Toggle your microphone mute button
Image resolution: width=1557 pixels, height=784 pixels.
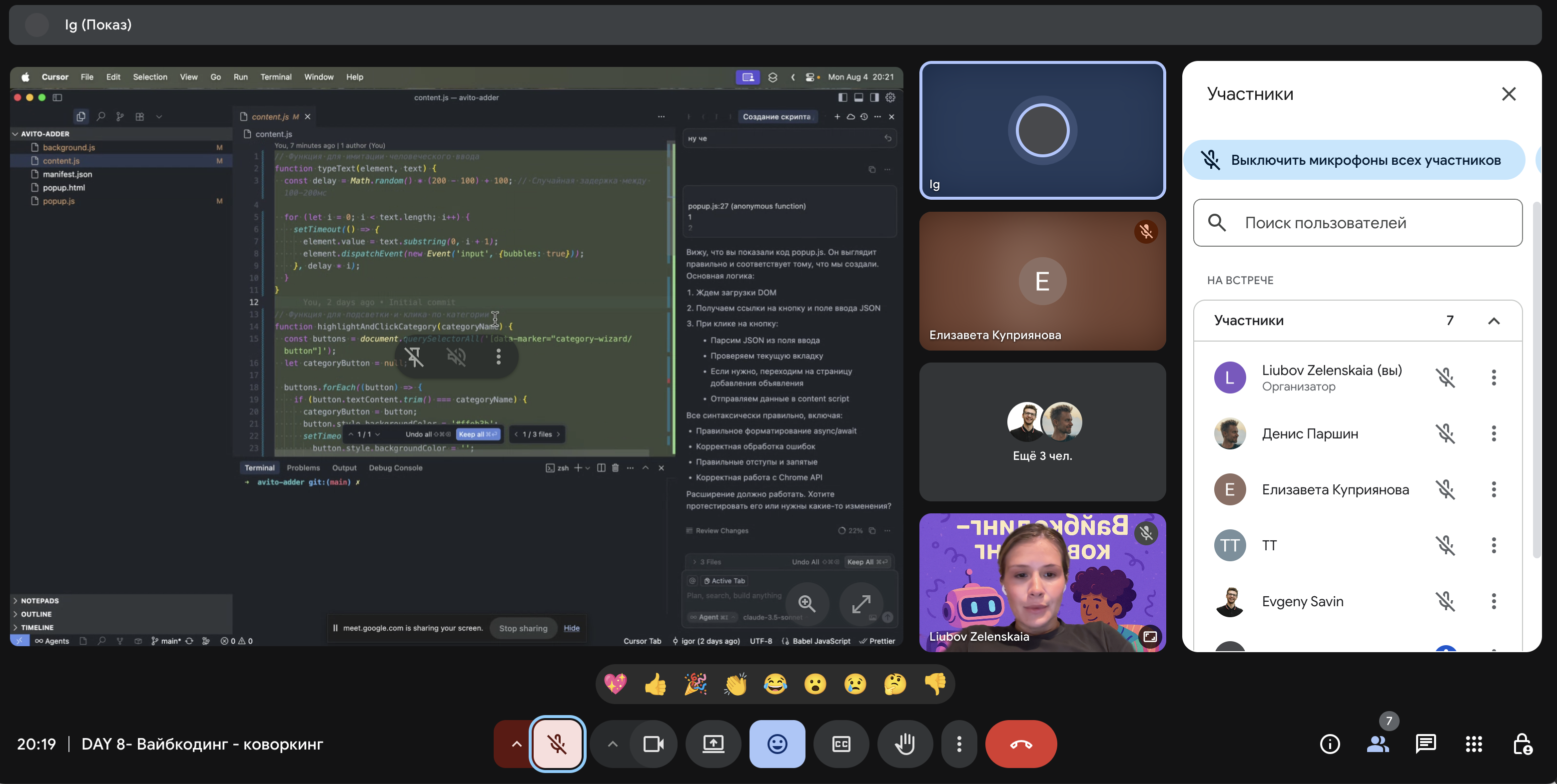pos(557,744)
